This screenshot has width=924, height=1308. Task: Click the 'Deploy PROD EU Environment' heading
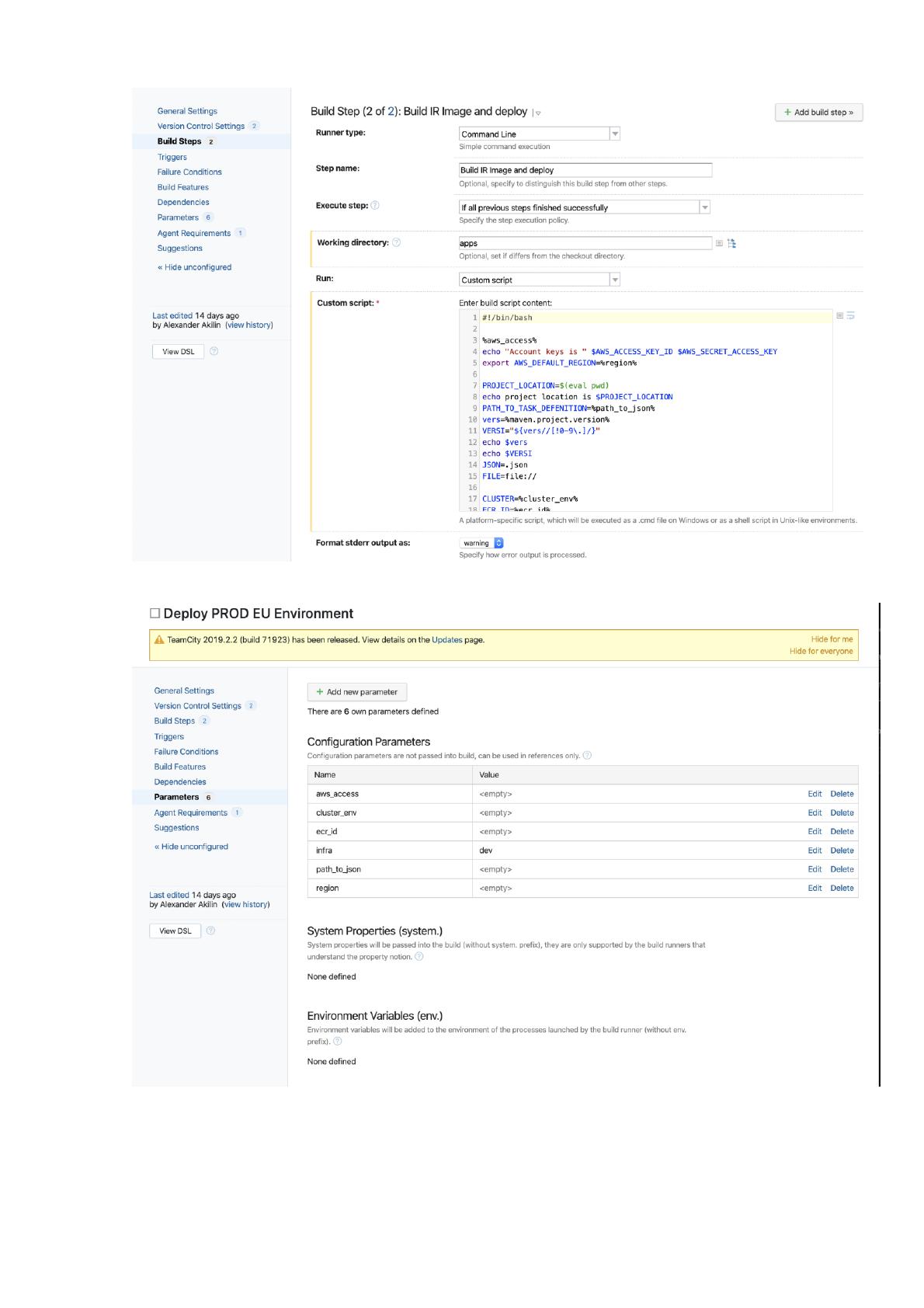tap(258, 614)
